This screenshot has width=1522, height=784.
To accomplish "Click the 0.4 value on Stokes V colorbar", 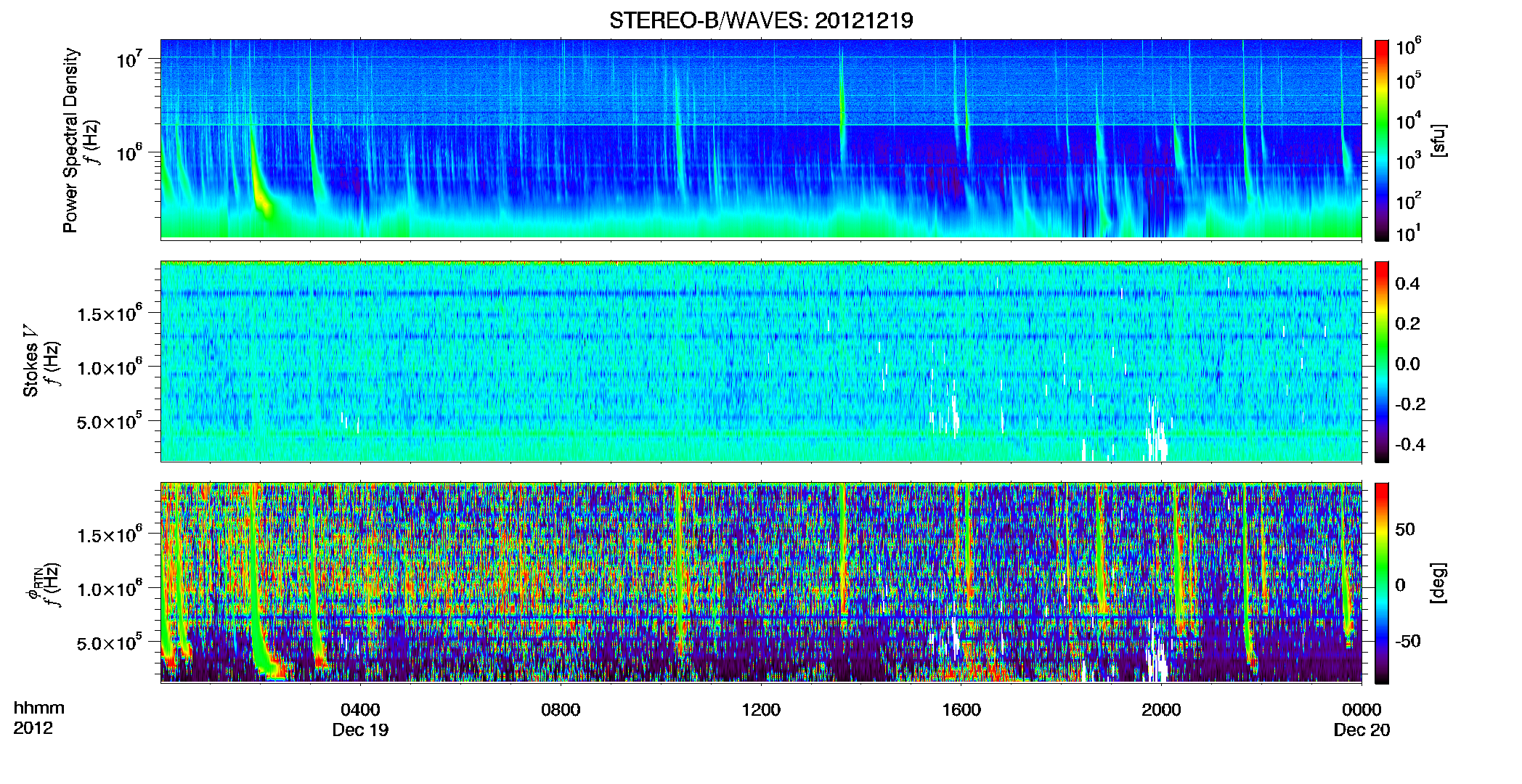I will pos(1407,284).
